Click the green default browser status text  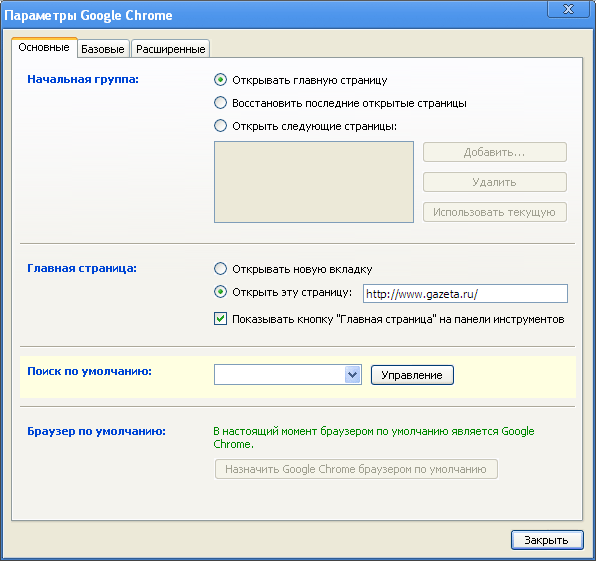[x=374, y=437]
